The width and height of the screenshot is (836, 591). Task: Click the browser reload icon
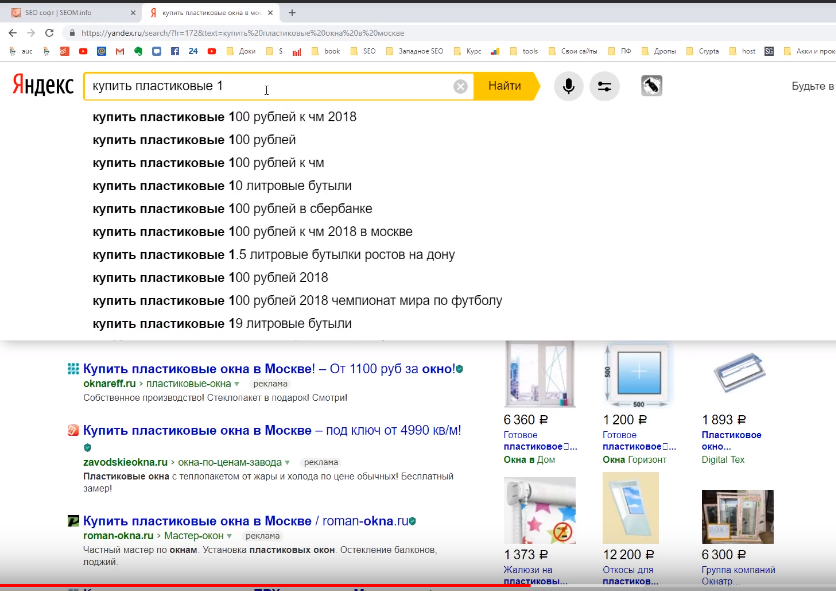tap(49, 32)
